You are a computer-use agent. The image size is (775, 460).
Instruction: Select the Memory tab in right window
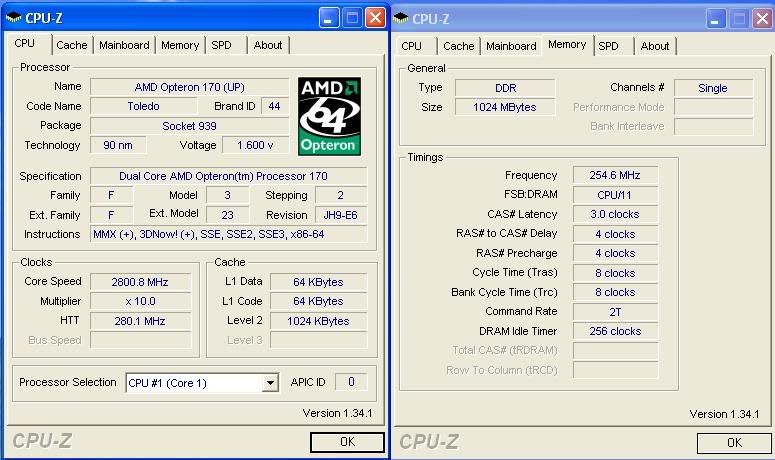point(567,44)
